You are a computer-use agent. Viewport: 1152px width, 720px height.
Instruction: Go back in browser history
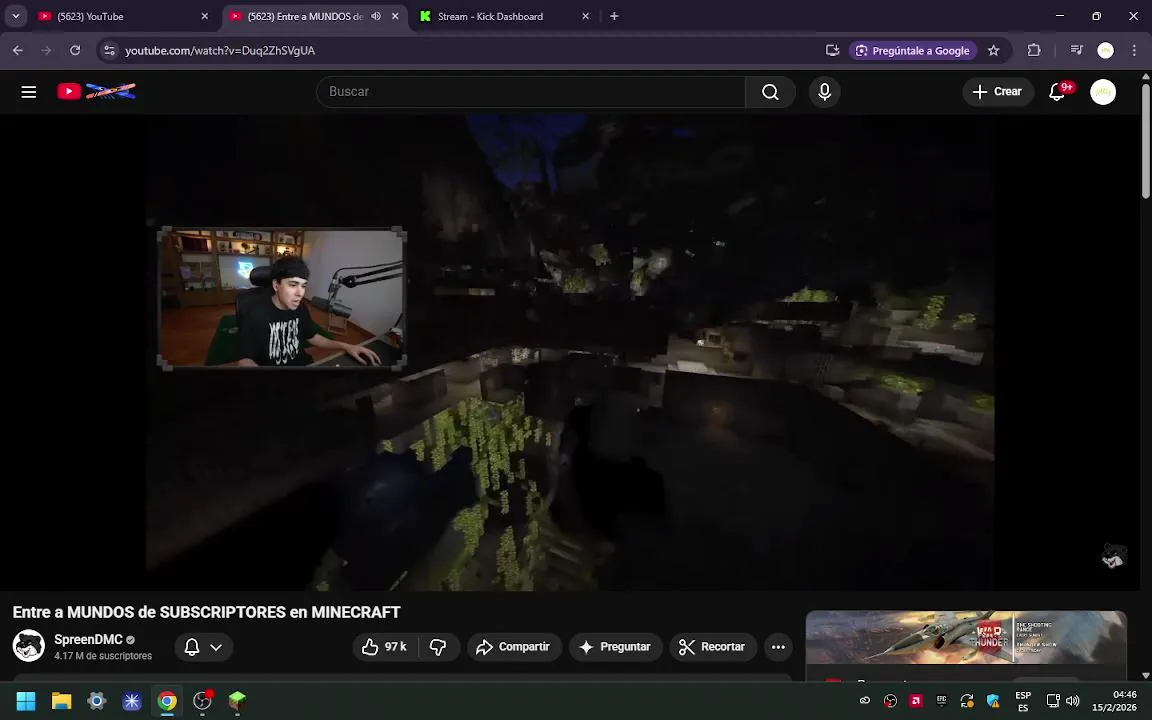(18, 51)
